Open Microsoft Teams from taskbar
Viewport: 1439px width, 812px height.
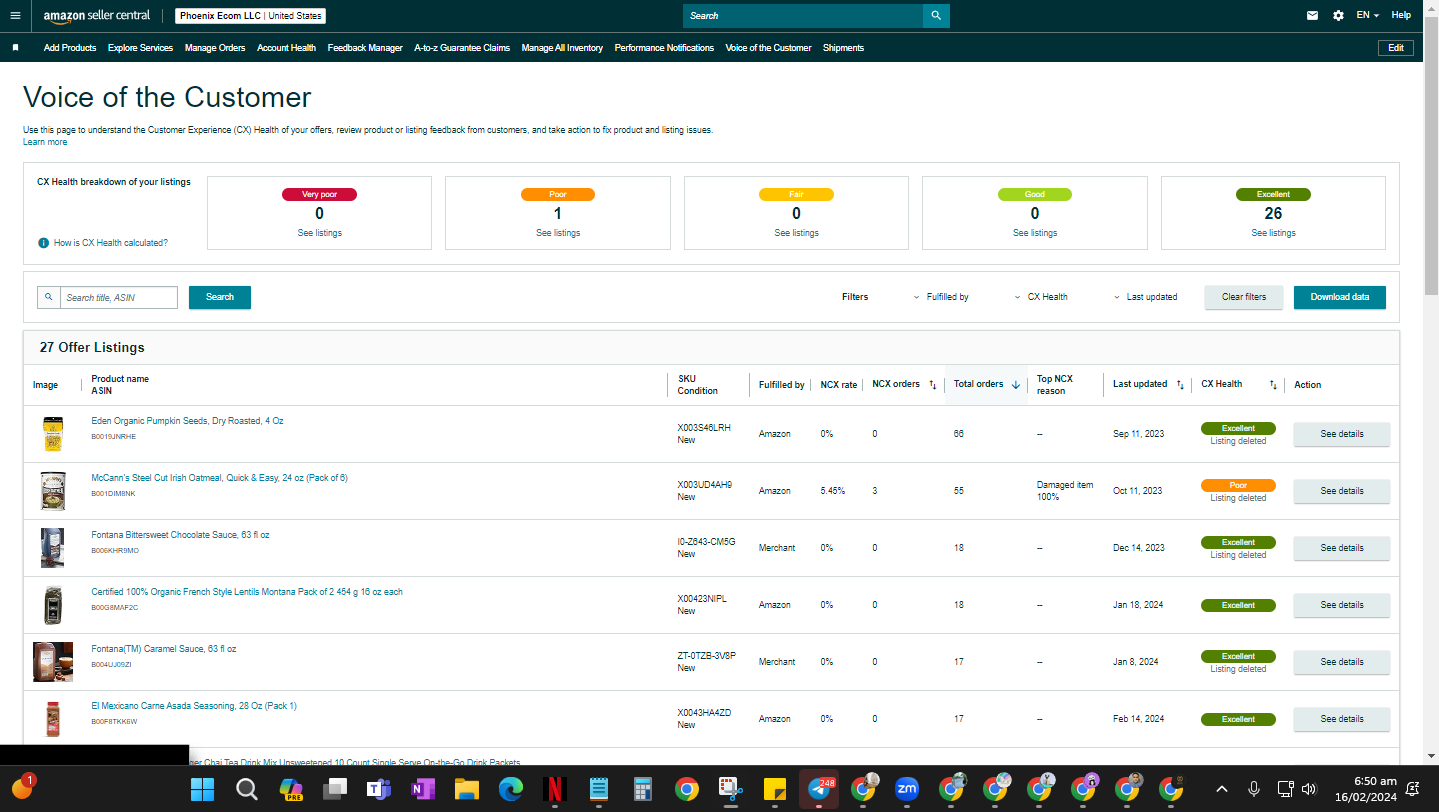click(x=379, y=789)
